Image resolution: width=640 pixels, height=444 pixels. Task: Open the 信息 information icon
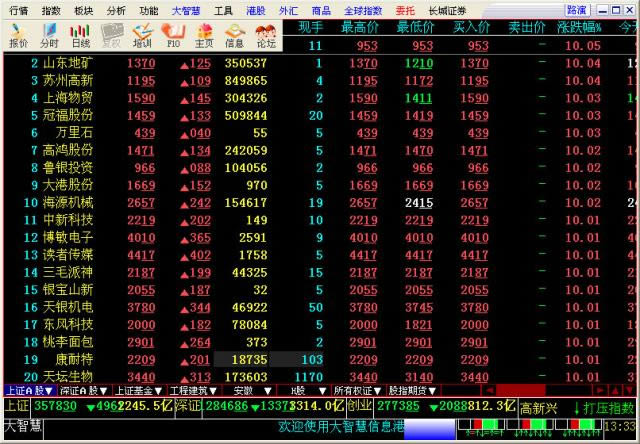click(235, 36)
